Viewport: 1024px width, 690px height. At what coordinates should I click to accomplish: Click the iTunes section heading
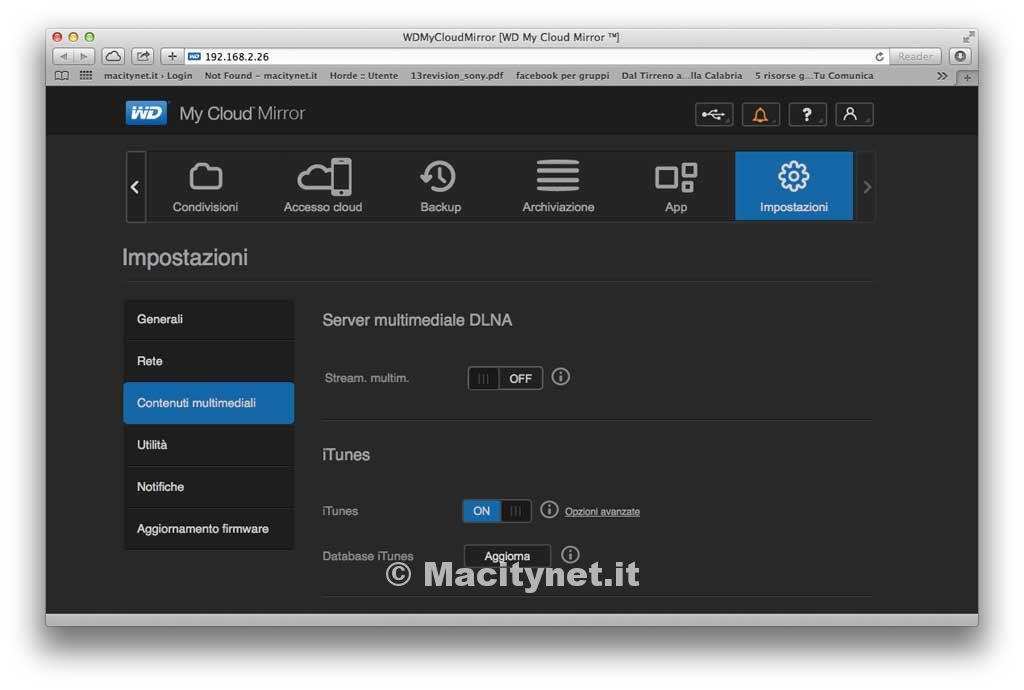346,454
